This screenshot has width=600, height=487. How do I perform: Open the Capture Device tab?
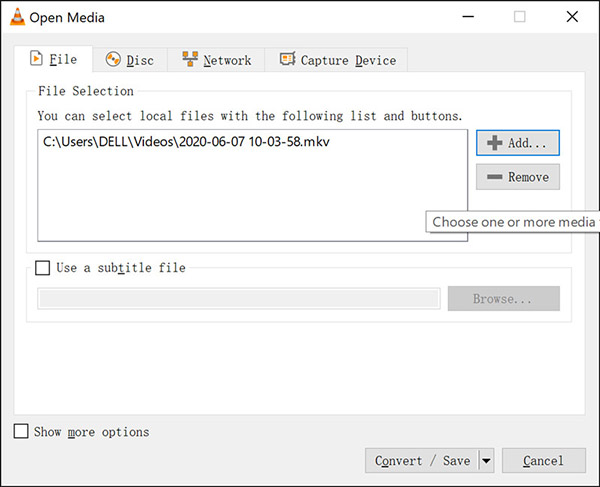[337, 60]
